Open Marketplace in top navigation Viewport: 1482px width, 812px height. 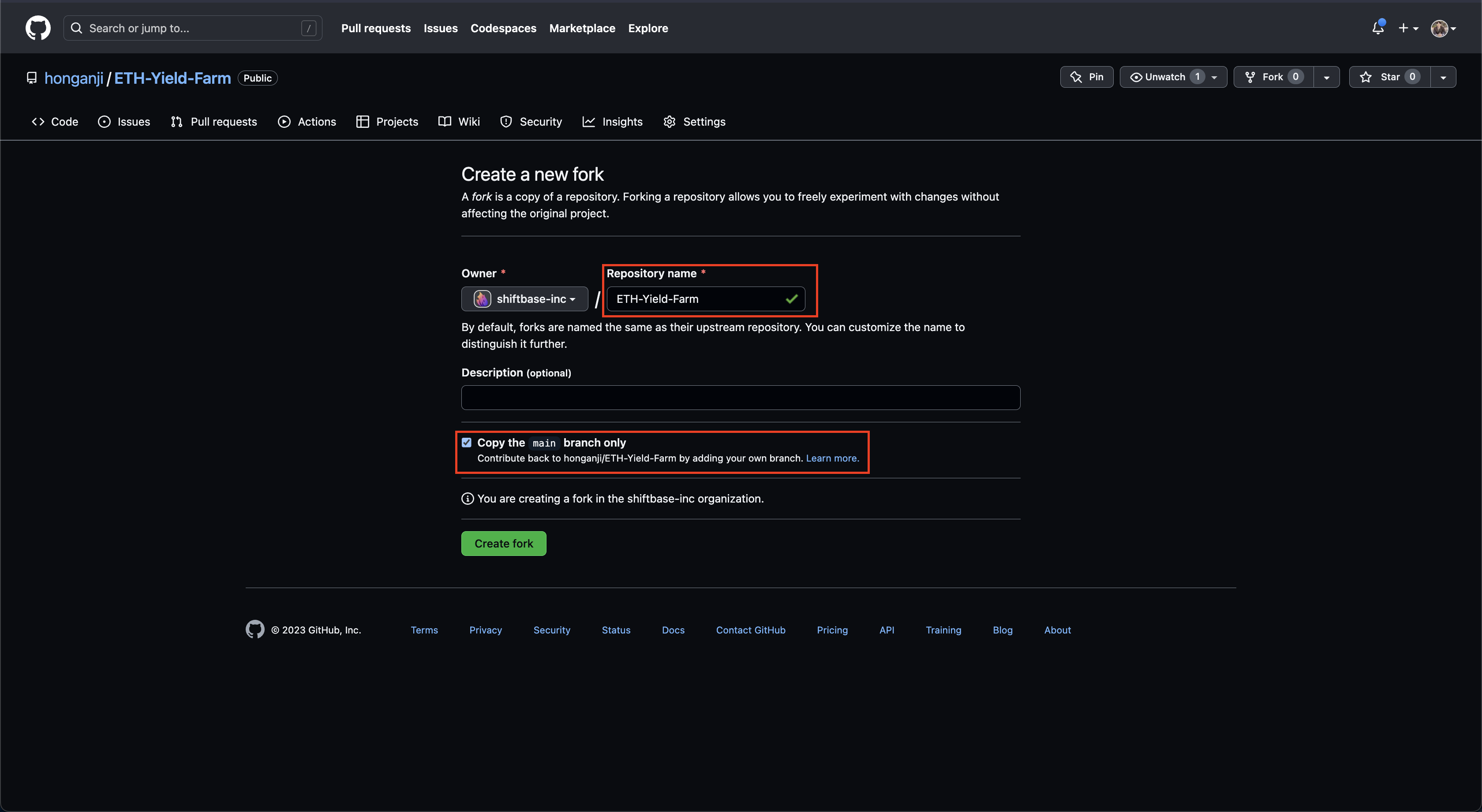click(x=582, y=28)
